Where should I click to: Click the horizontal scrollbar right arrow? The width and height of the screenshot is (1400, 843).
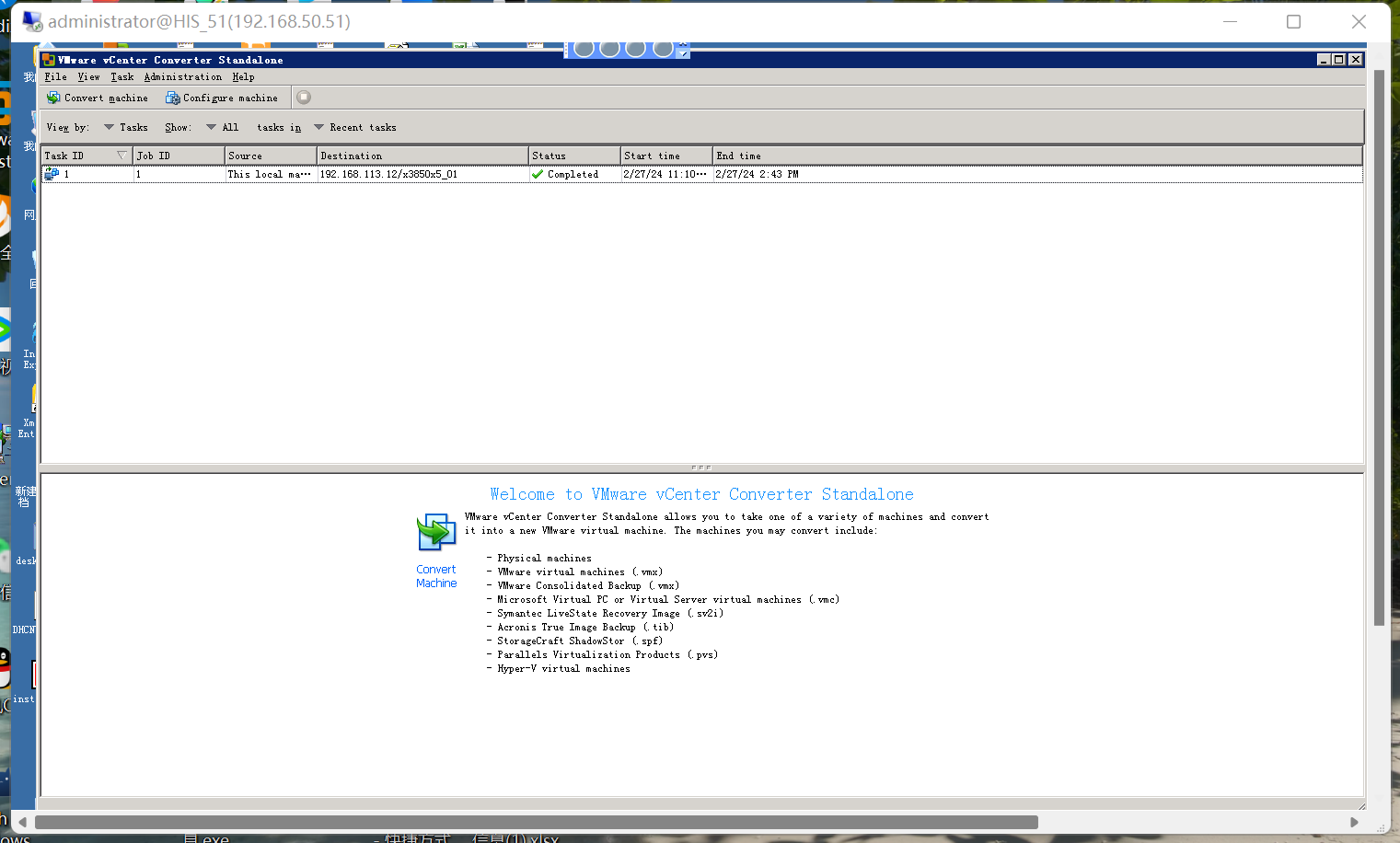pos(1354,822)
